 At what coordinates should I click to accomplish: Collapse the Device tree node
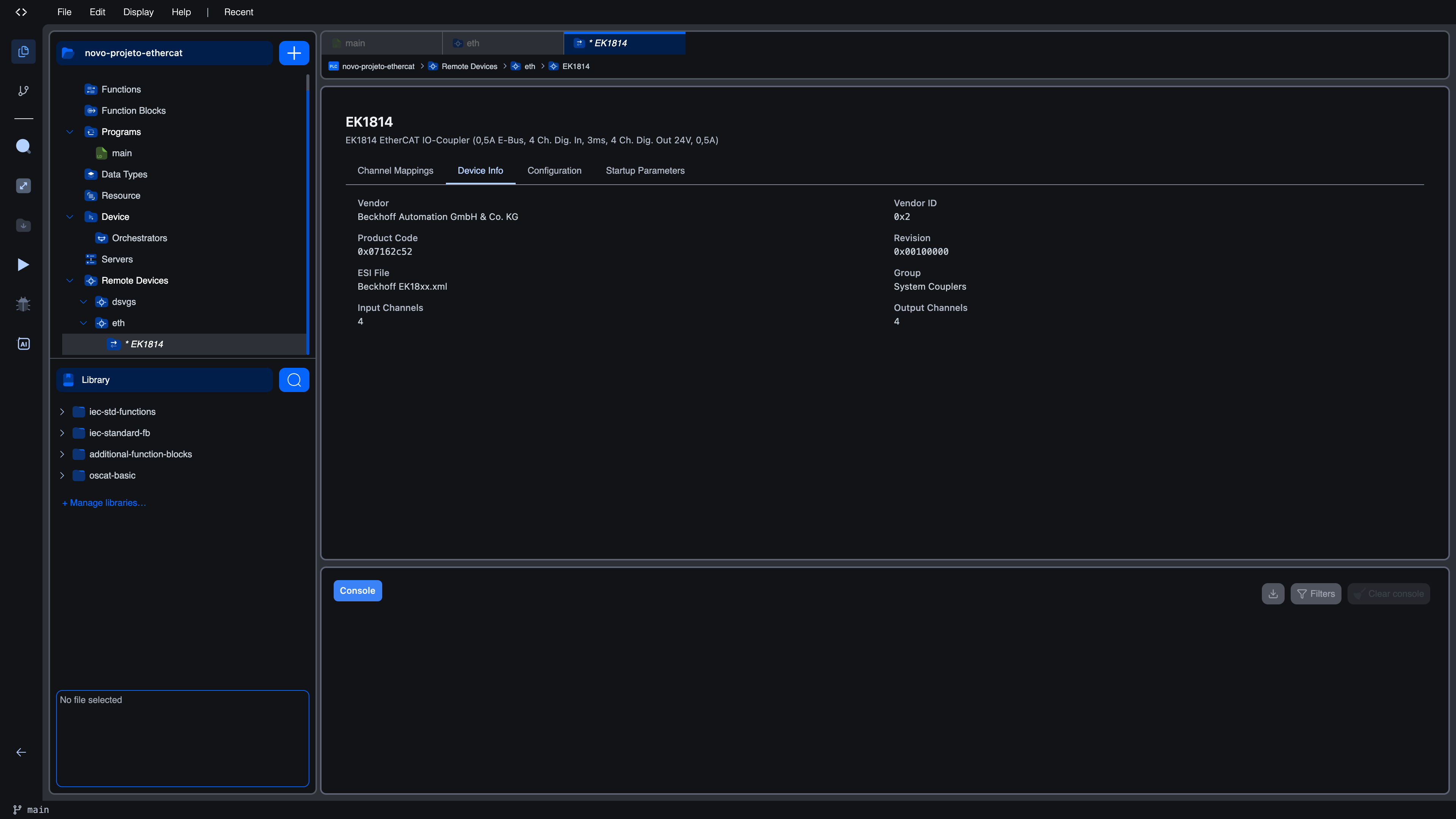click(70, 217)
